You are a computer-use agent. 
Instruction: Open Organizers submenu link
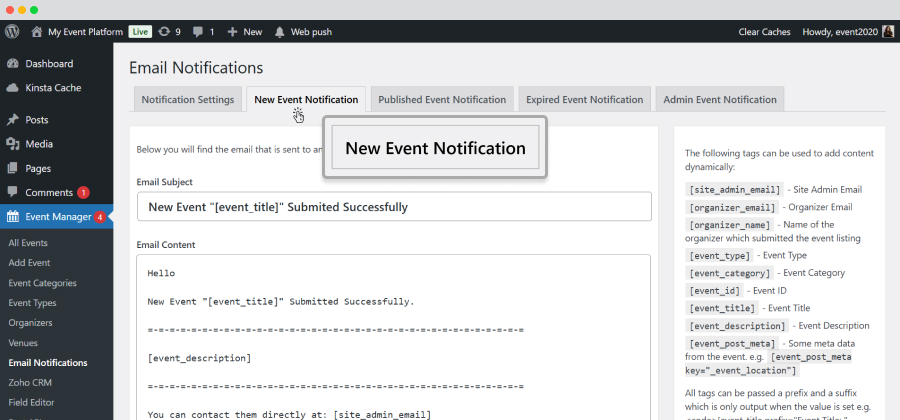click(x=30, y=323)
